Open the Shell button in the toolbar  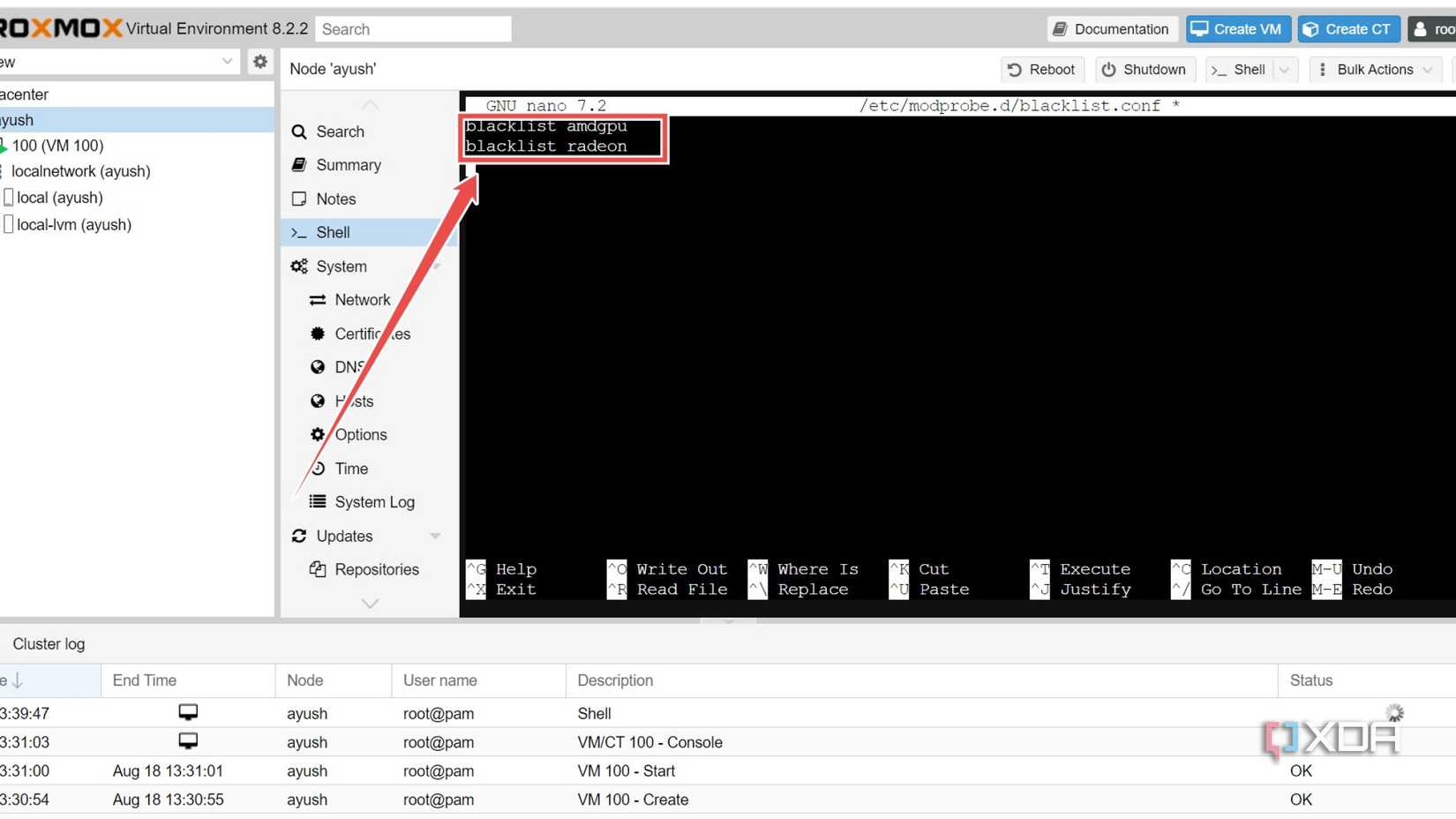tap(1240, 70)
